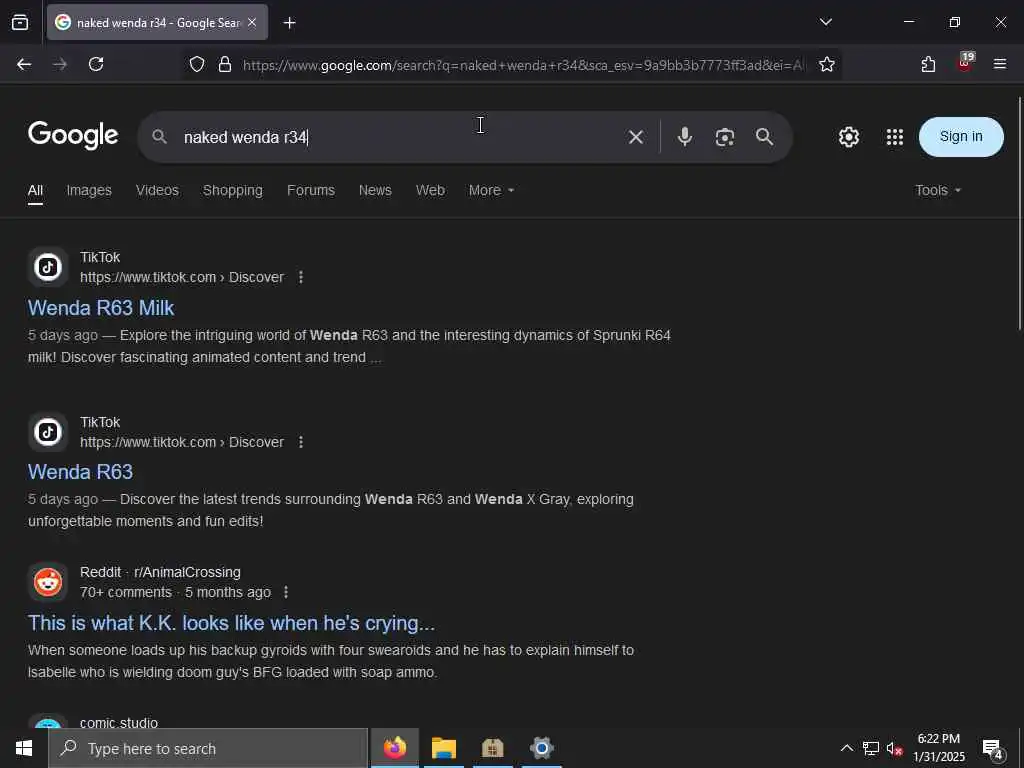This screenshot has width=1024, height=768.
Task: Open tracking protection shield icon
Action: point(197,64)
